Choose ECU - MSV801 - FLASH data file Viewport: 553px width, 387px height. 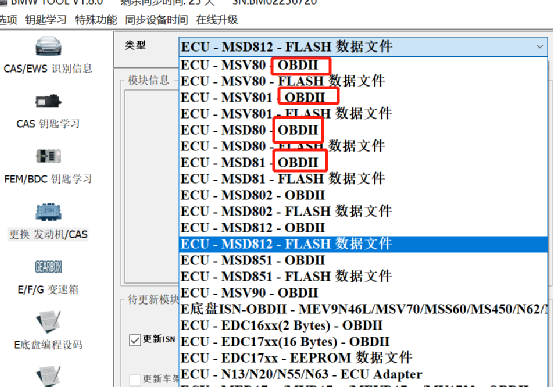click(x=363, y=114)
